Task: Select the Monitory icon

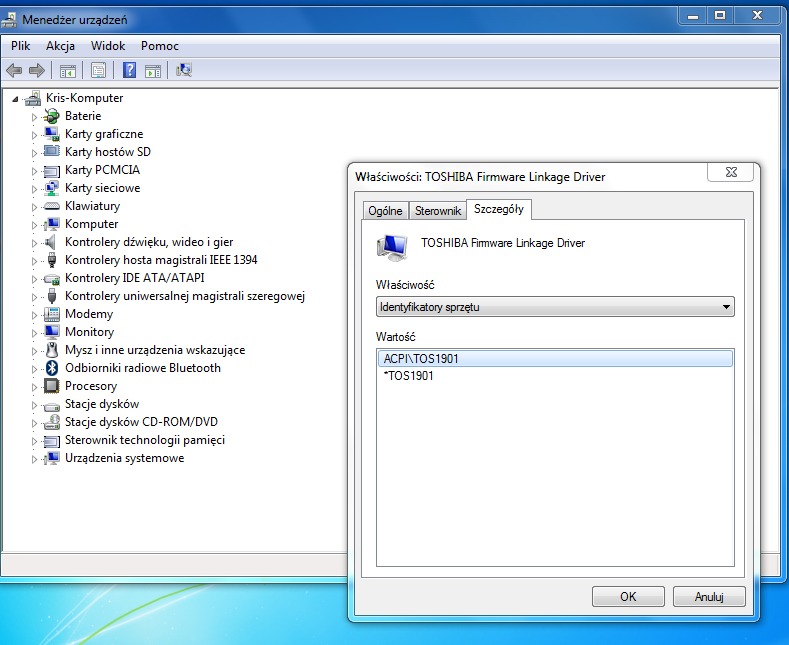Action: (51, 332)
